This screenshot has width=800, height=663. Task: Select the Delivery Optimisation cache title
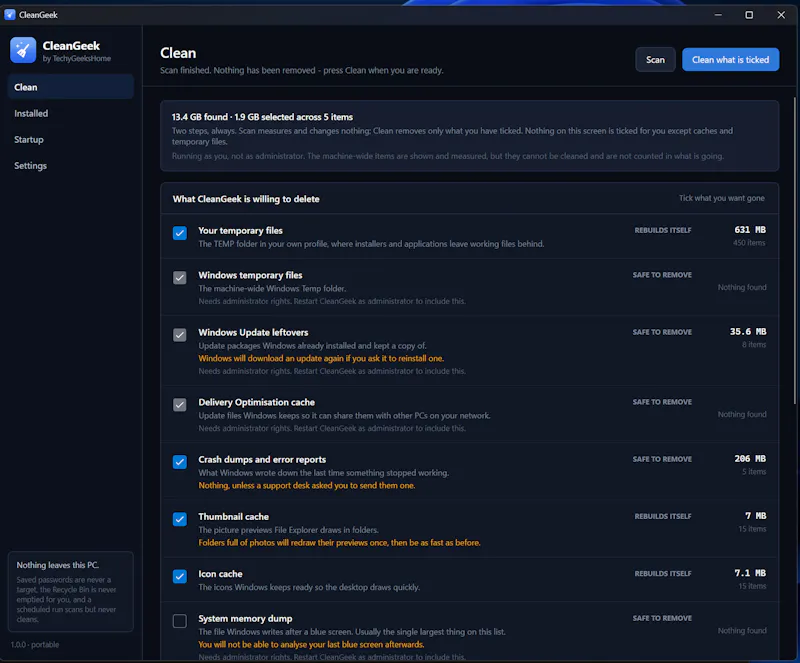tap(257, 402)
